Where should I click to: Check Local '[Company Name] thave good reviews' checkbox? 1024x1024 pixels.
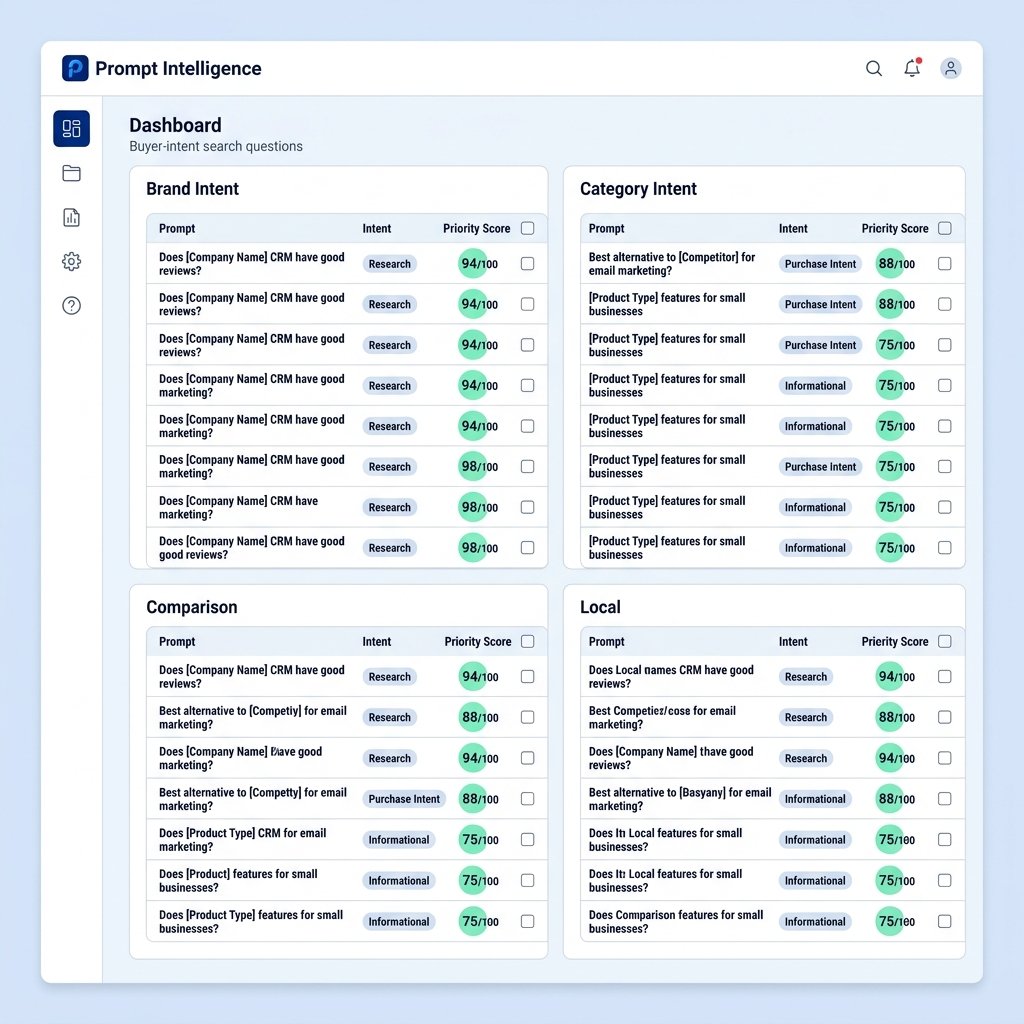click(944, 758)
